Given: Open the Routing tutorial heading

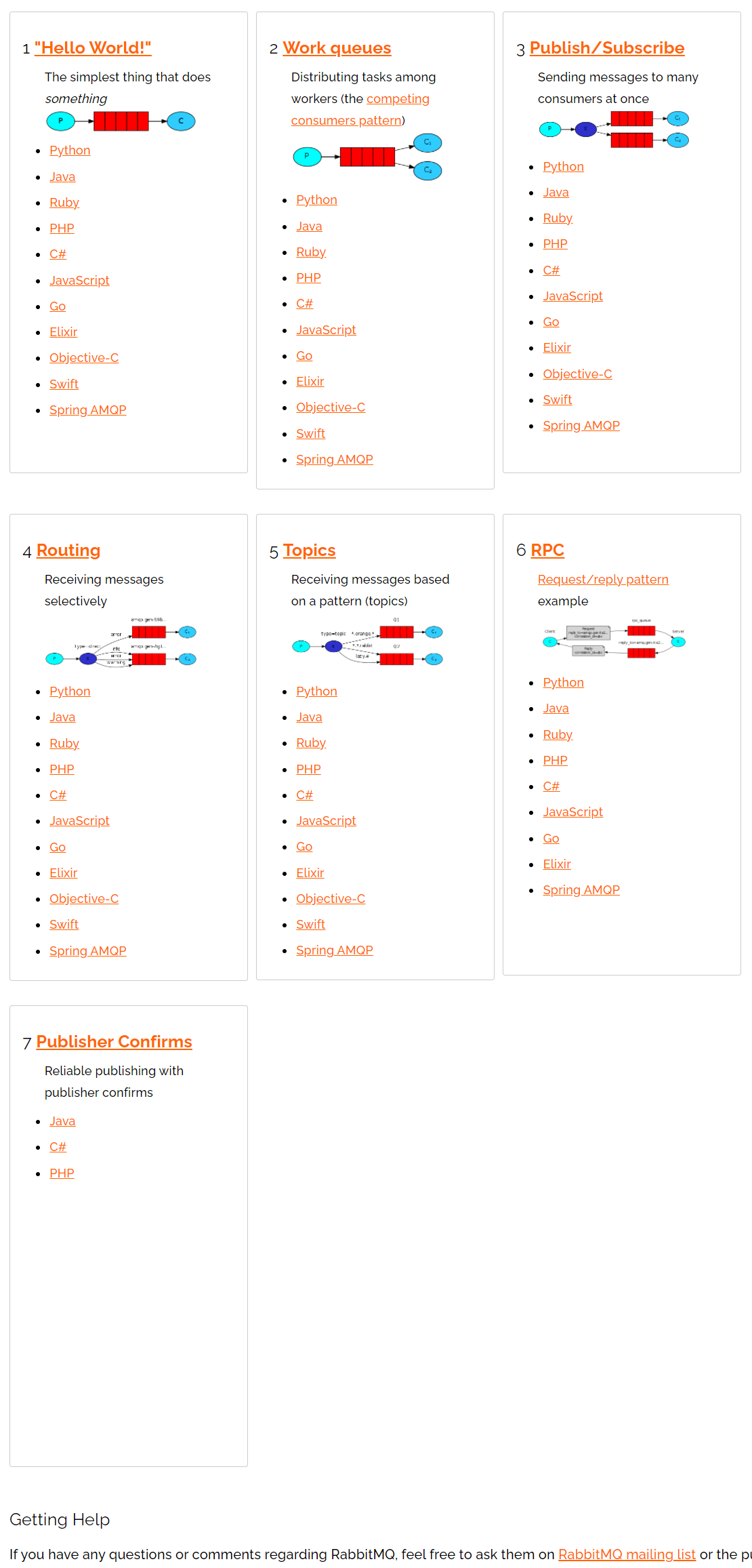Looking at the screenshot, I should point(68,550).
